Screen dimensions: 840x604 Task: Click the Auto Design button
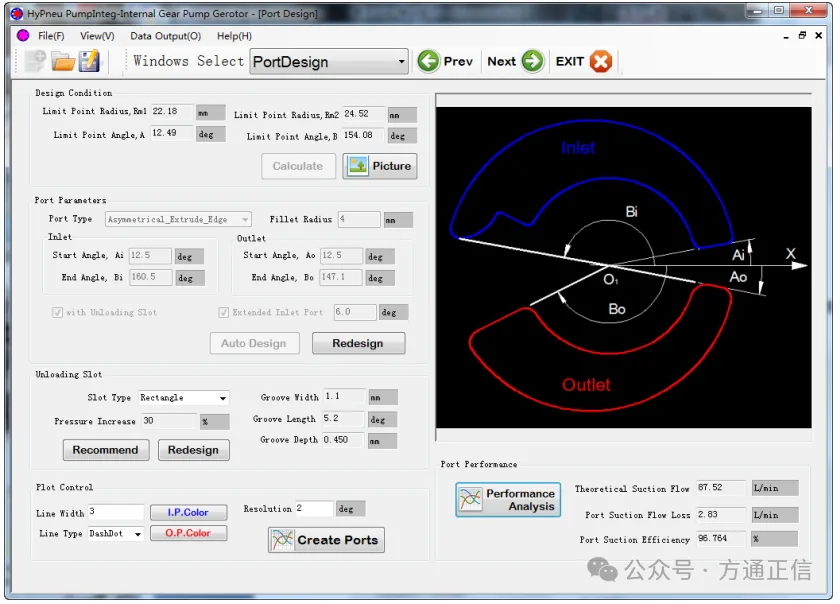[x=254, y=344]
